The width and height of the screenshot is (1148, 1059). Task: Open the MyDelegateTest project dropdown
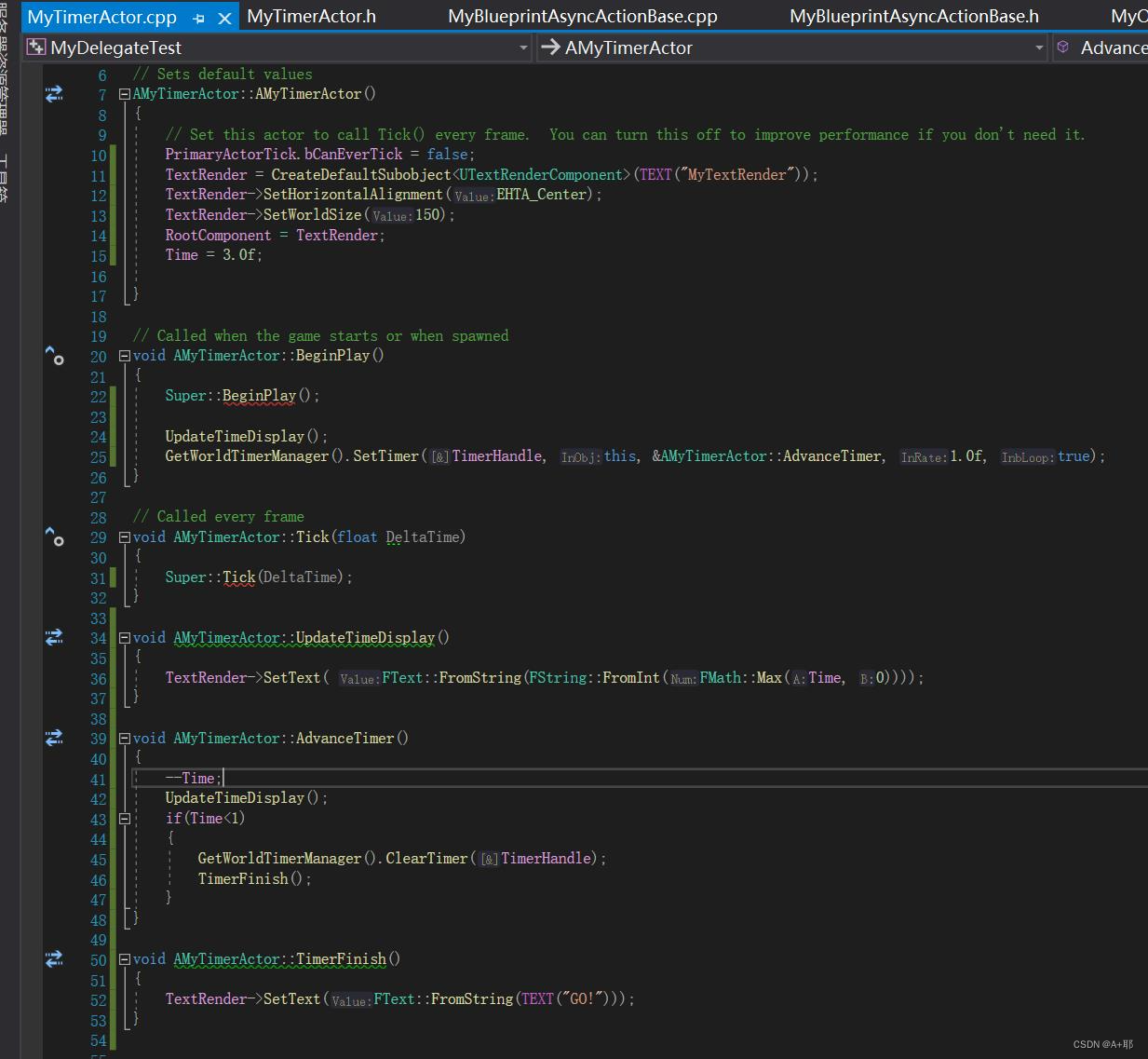coord(523,47)
